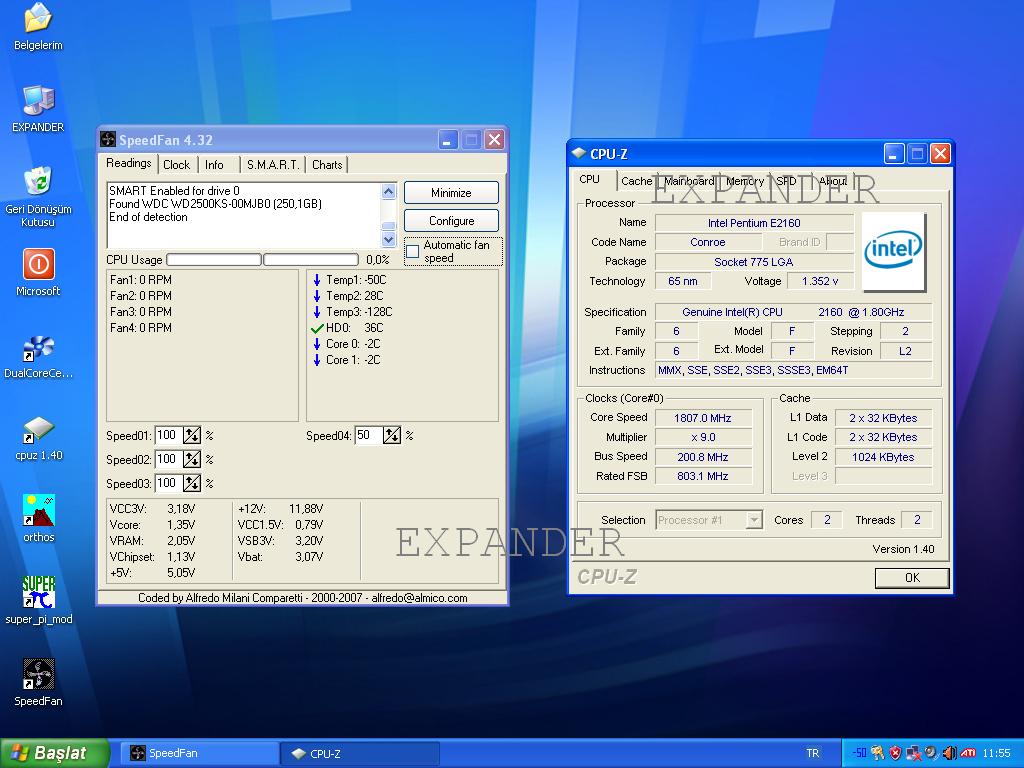Adjust the Speed03 spinner arrows
1024x768 pixels.
[x=192, y=484]
